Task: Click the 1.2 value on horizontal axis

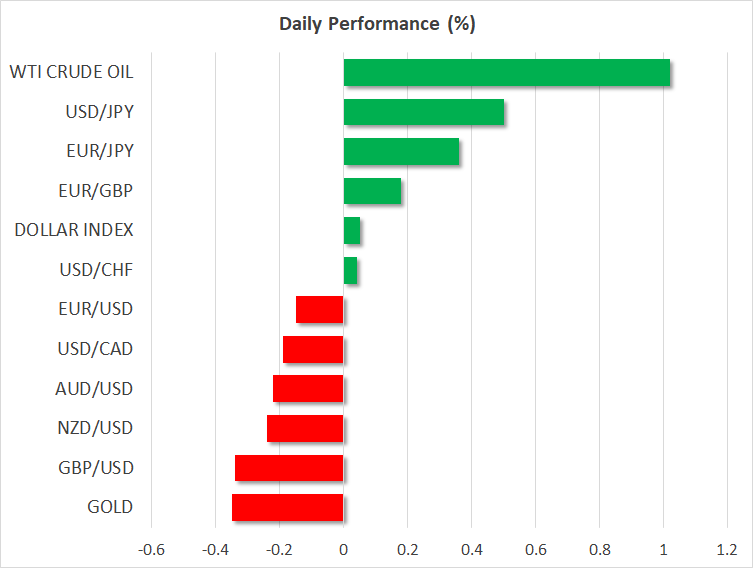Action: tap(727, 550)
